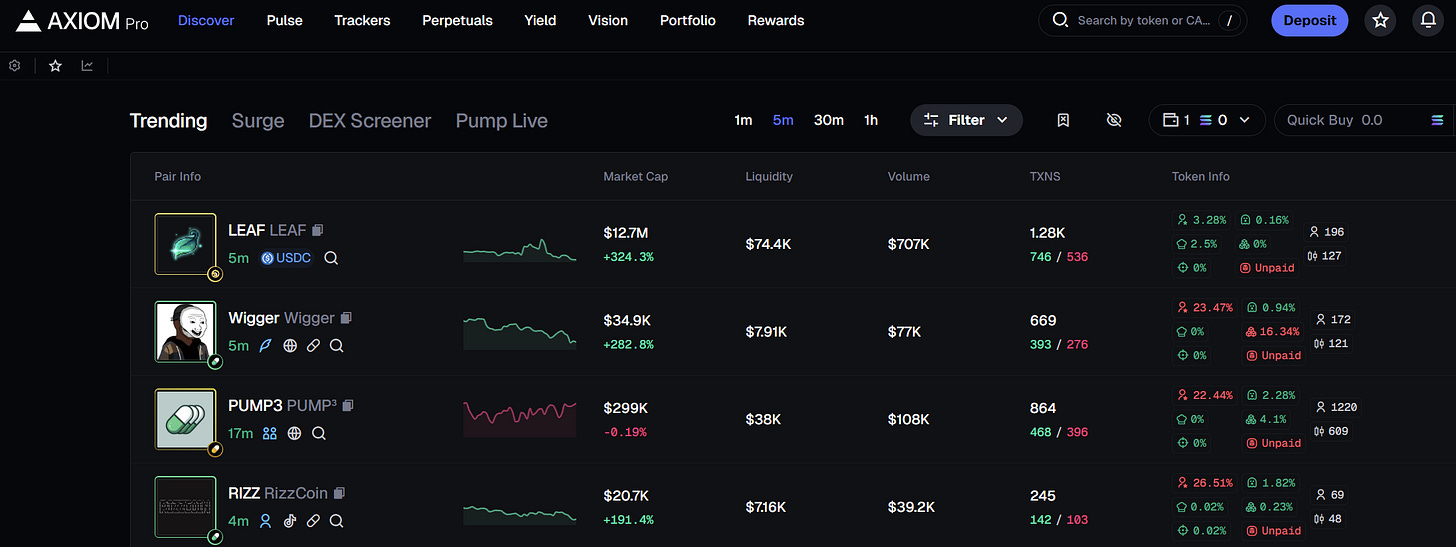
Task: Select the 5m timeframe
Action: pos(783,120)
